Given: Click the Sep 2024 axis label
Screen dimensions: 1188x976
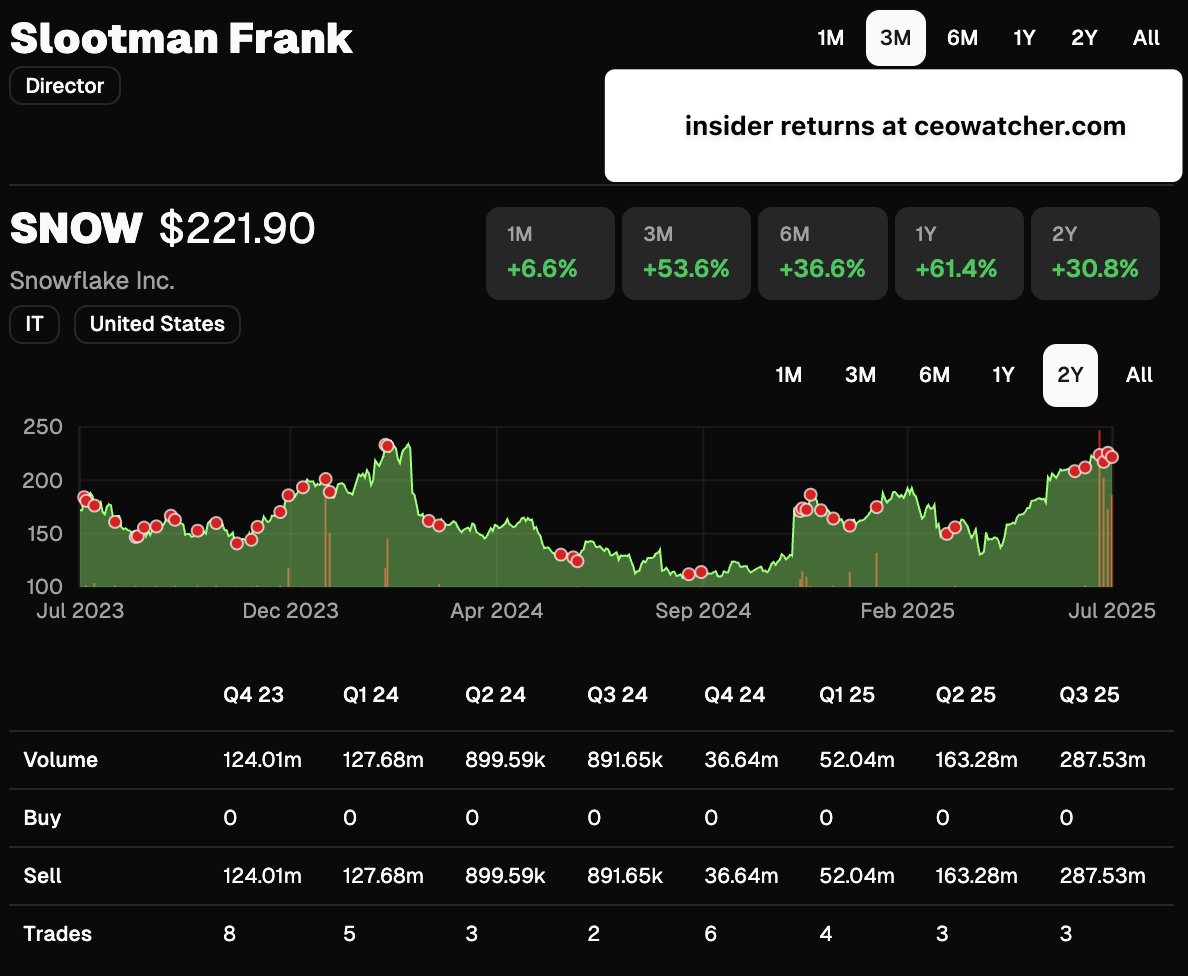Looking at the screenshot, I should tap(703, 611).
